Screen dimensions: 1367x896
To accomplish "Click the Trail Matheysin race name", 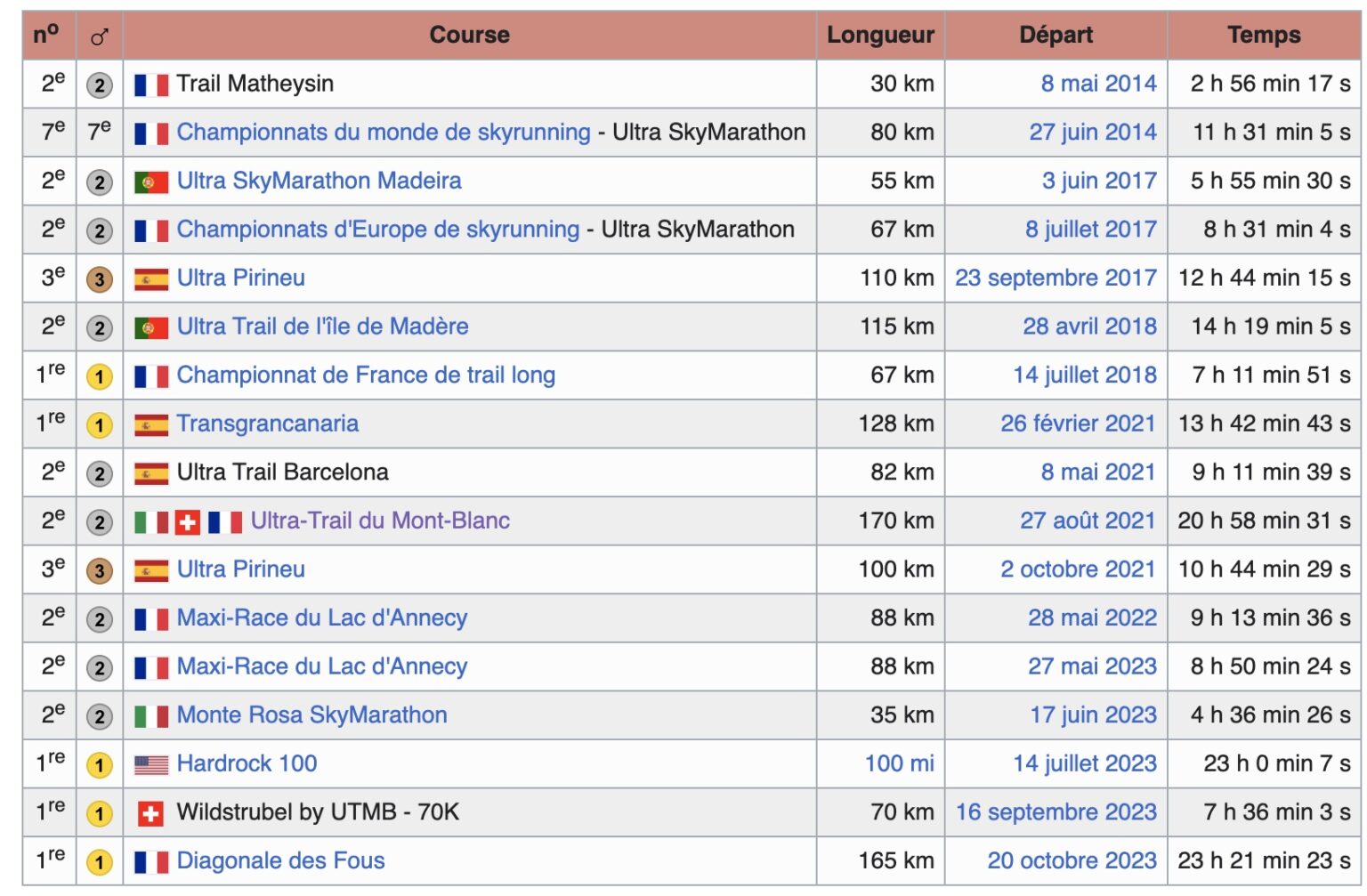I will (x=255, y=84).
